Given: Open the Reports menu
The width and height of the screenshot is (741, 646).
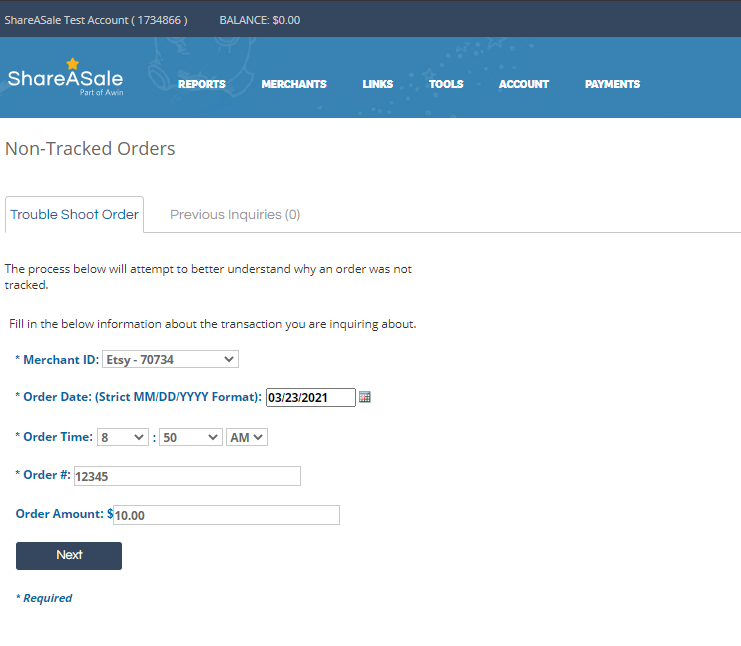Looking at the screenshot, I should 201,84.
